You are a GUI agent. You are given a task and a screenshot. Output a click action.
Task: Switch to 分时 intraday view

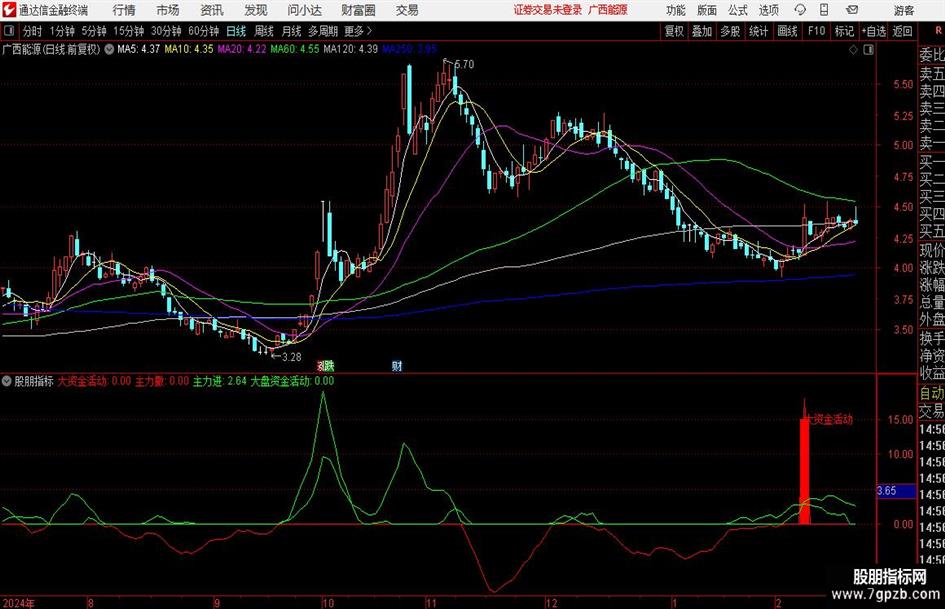point(33,31)
